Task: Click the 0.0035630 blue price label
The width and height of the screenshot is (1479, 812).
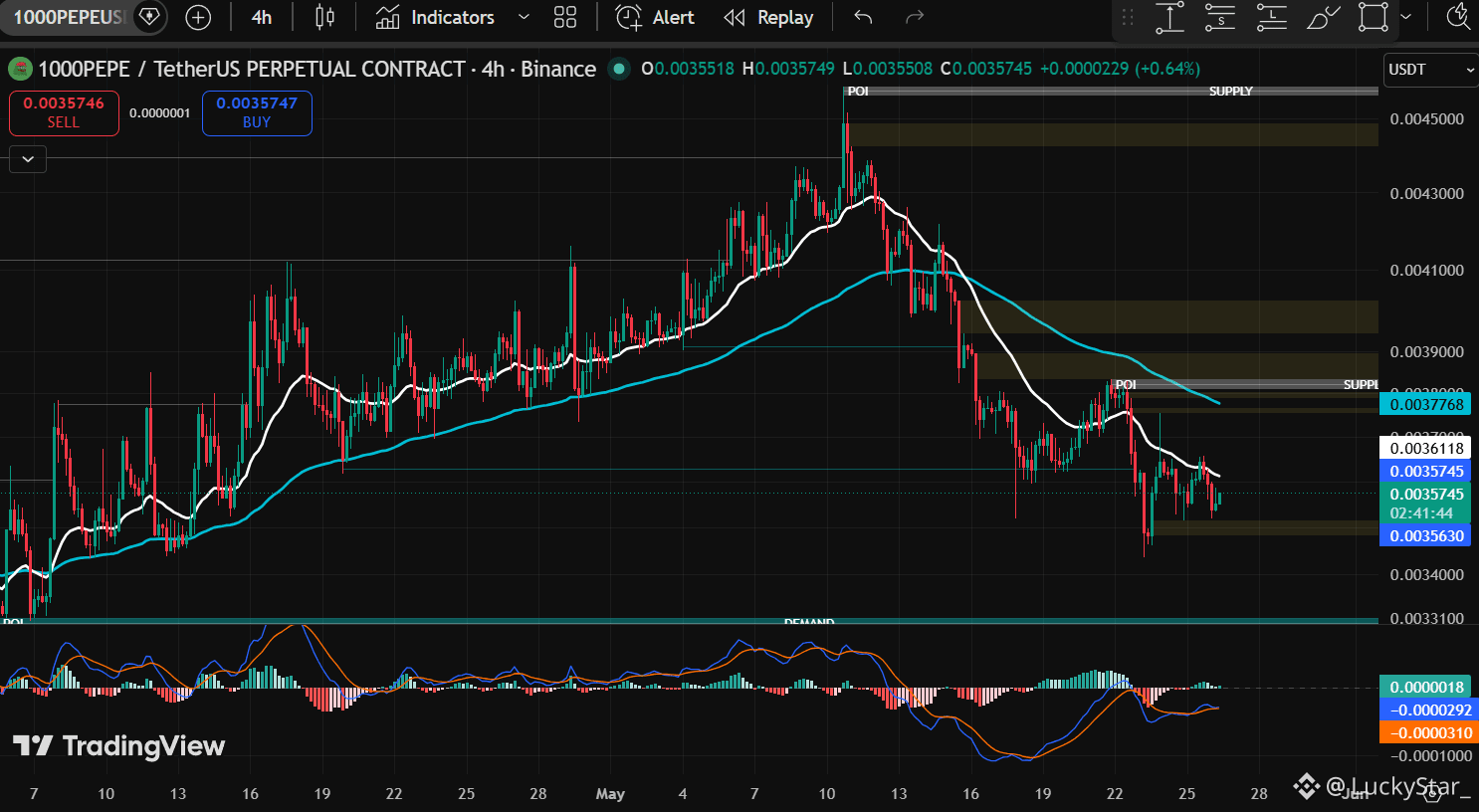Action: pos(1426,535)
